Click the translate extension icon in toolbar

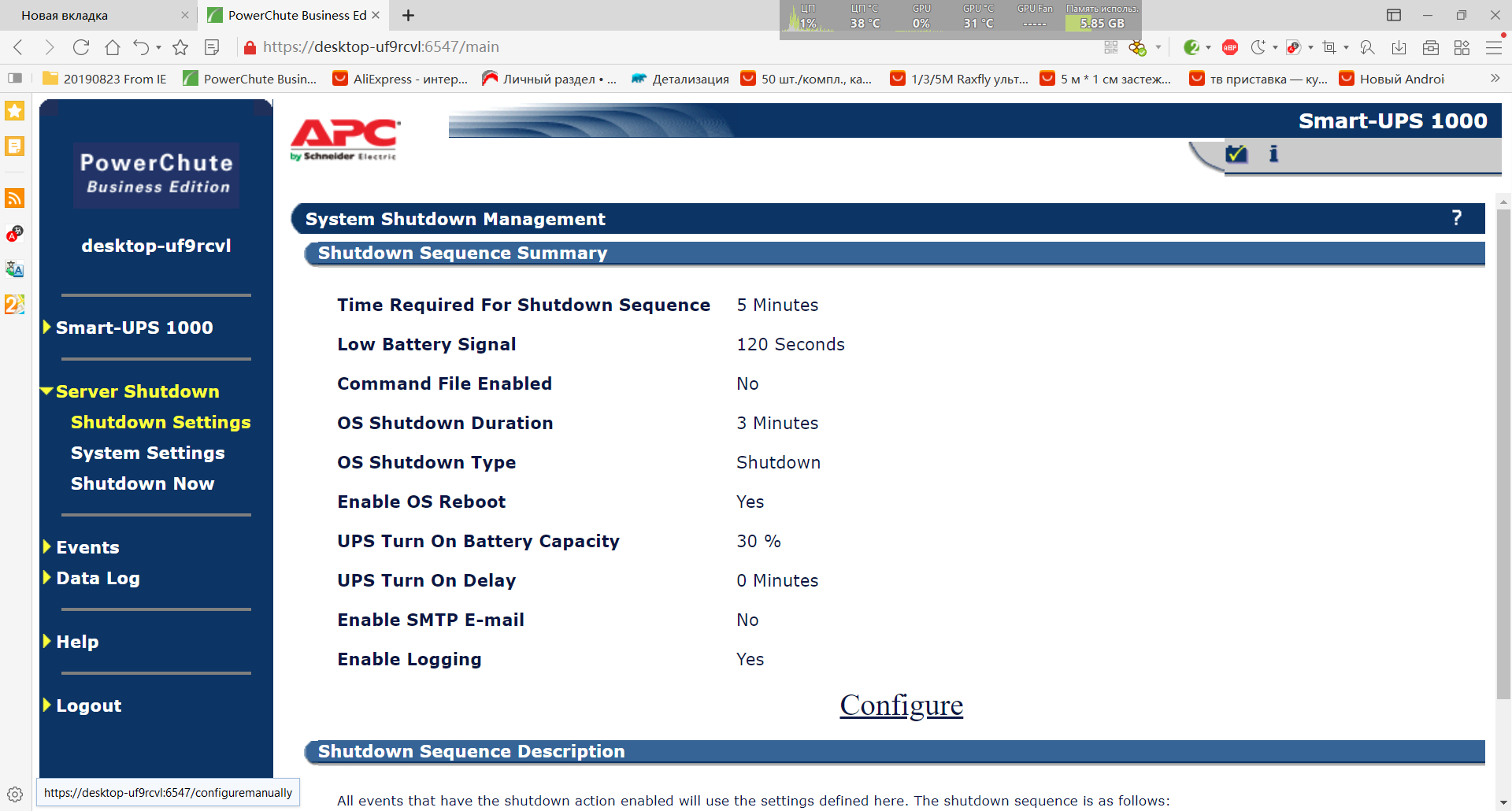click(x=1293, y=47)
